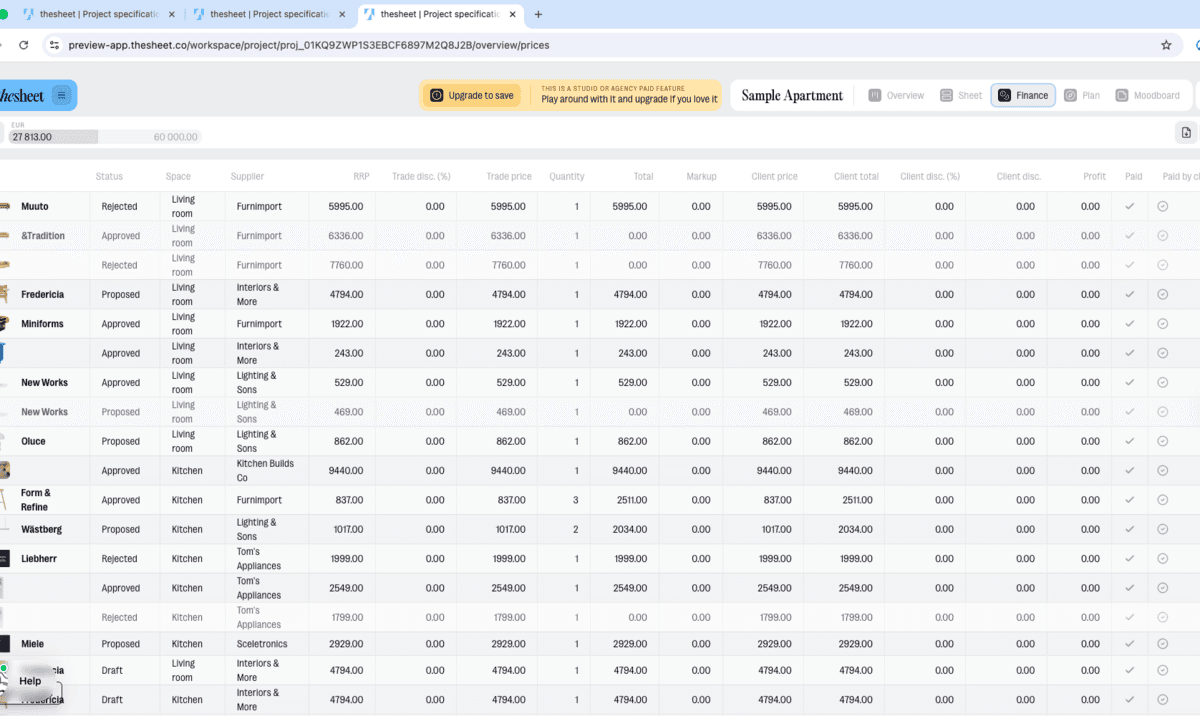
Task: Close the second thesheet browser tab
Action: (344, 14)
